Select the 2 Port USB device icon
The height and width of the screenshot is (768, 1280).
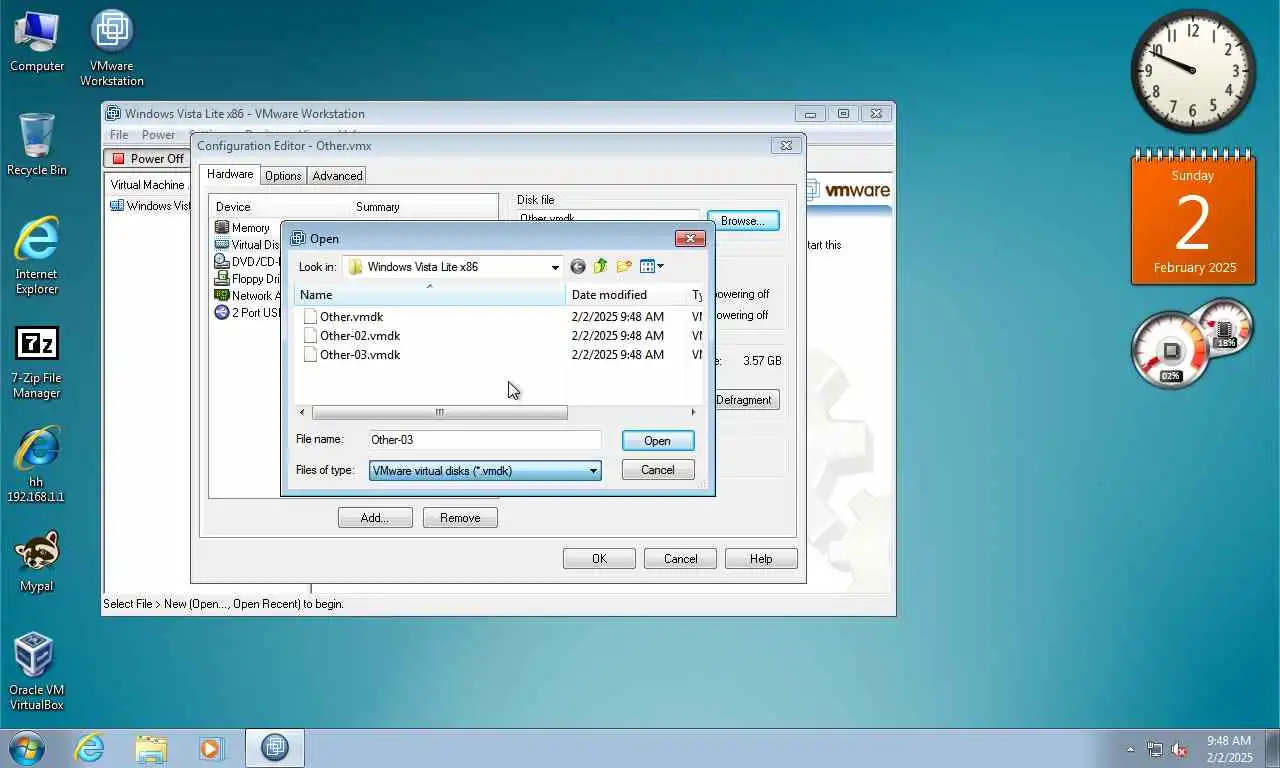tap(222, 313)
